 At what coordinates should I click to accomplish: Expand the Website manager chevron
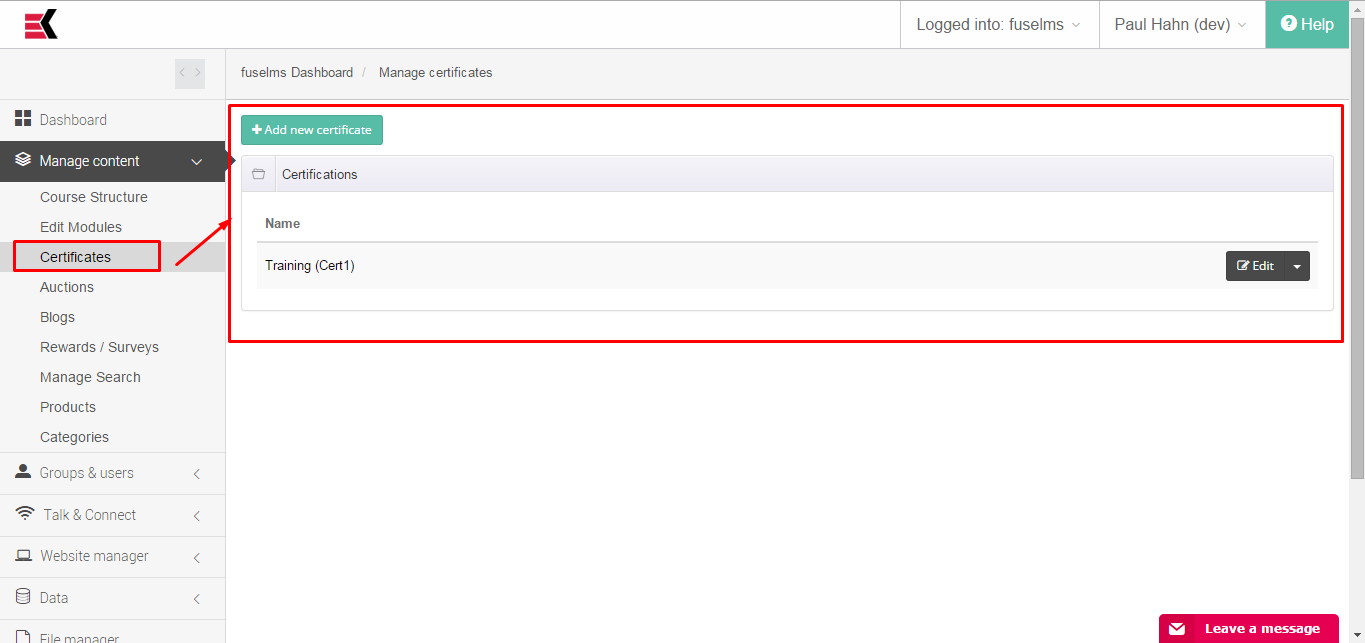point(197,557)
